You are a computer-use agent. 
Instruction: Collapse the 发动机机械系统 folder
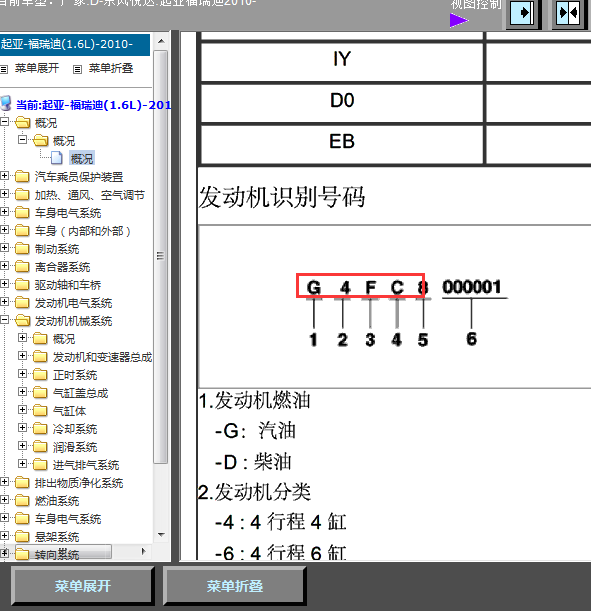(4, 320)
